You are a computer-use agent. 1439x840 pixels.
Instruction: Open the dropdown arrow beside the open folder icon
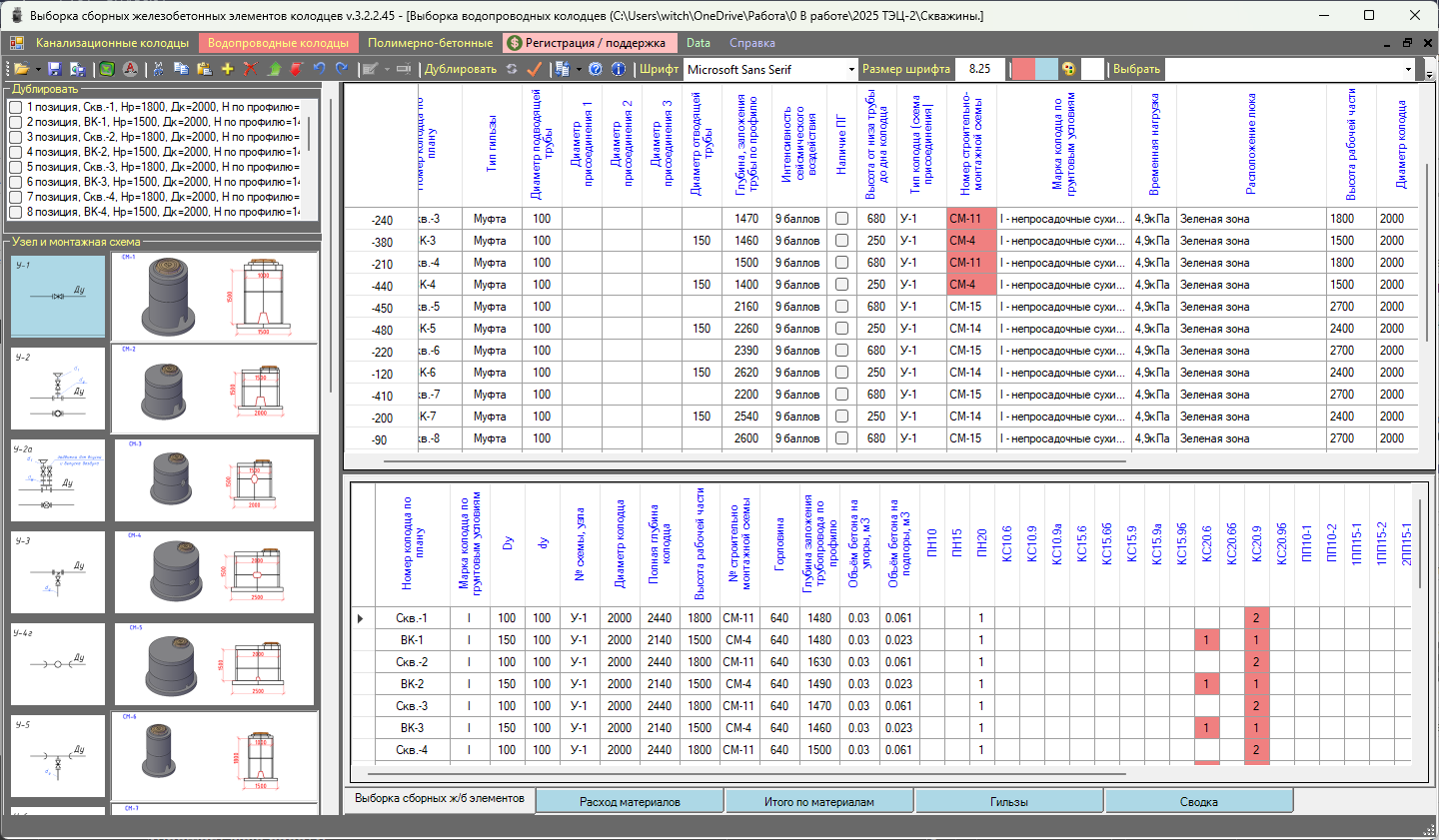38,70
